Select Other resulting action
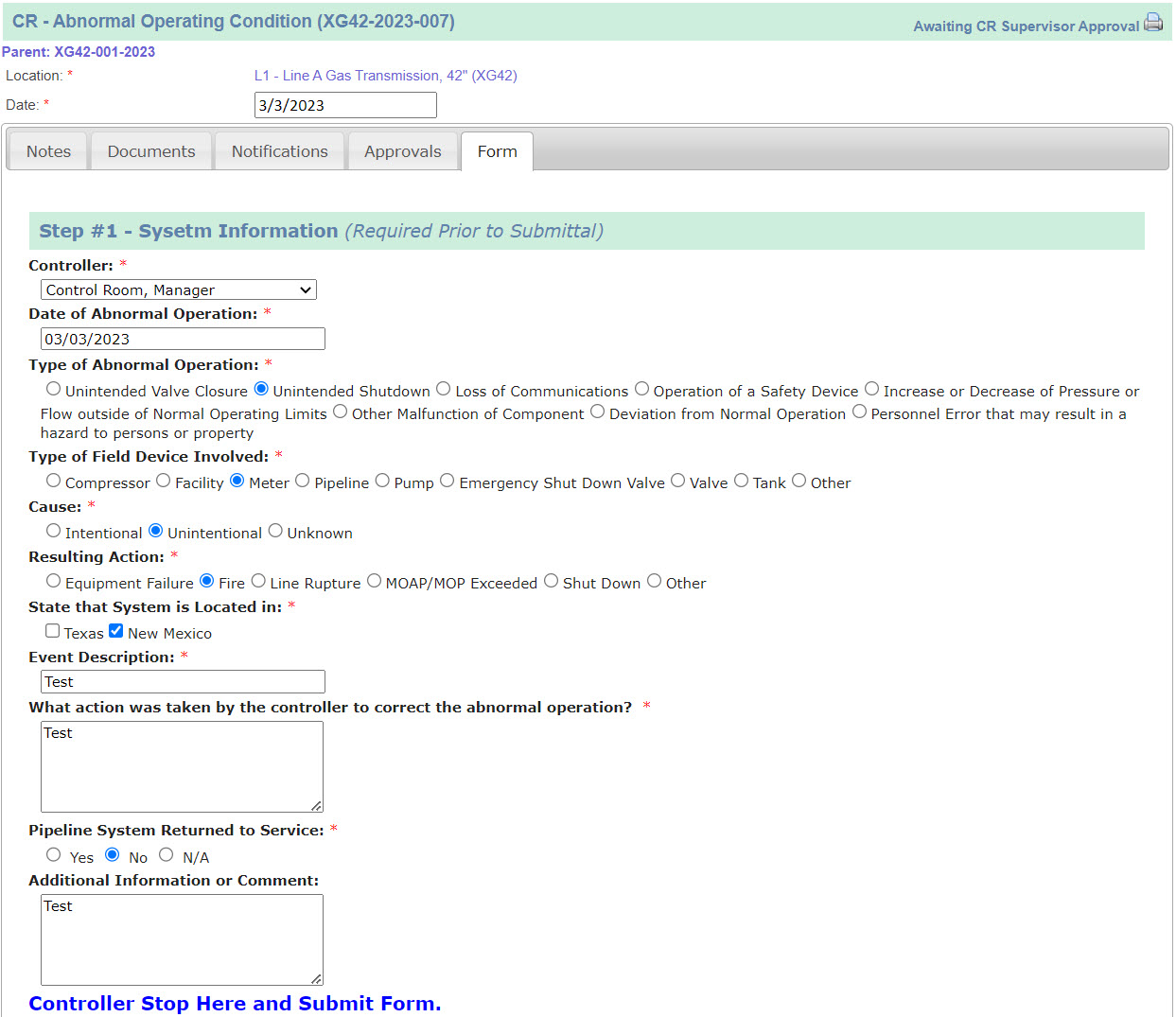1176x1017 pixels. coord(654,581)
